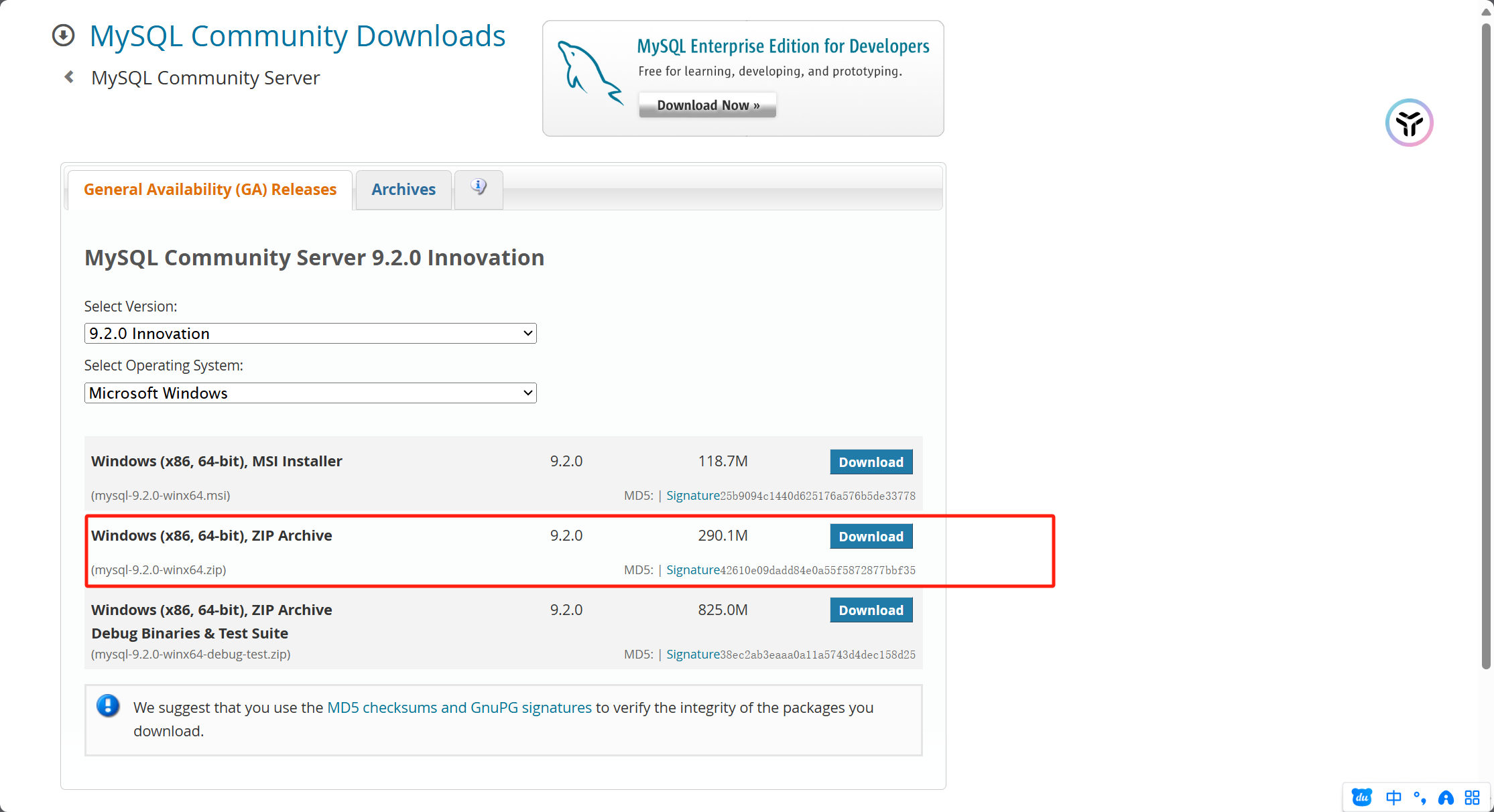This screenshot has width=1494, height=812.
Task: Click the download circle icon beside page title
Action: pyautogui.click(x=64, y=36)
